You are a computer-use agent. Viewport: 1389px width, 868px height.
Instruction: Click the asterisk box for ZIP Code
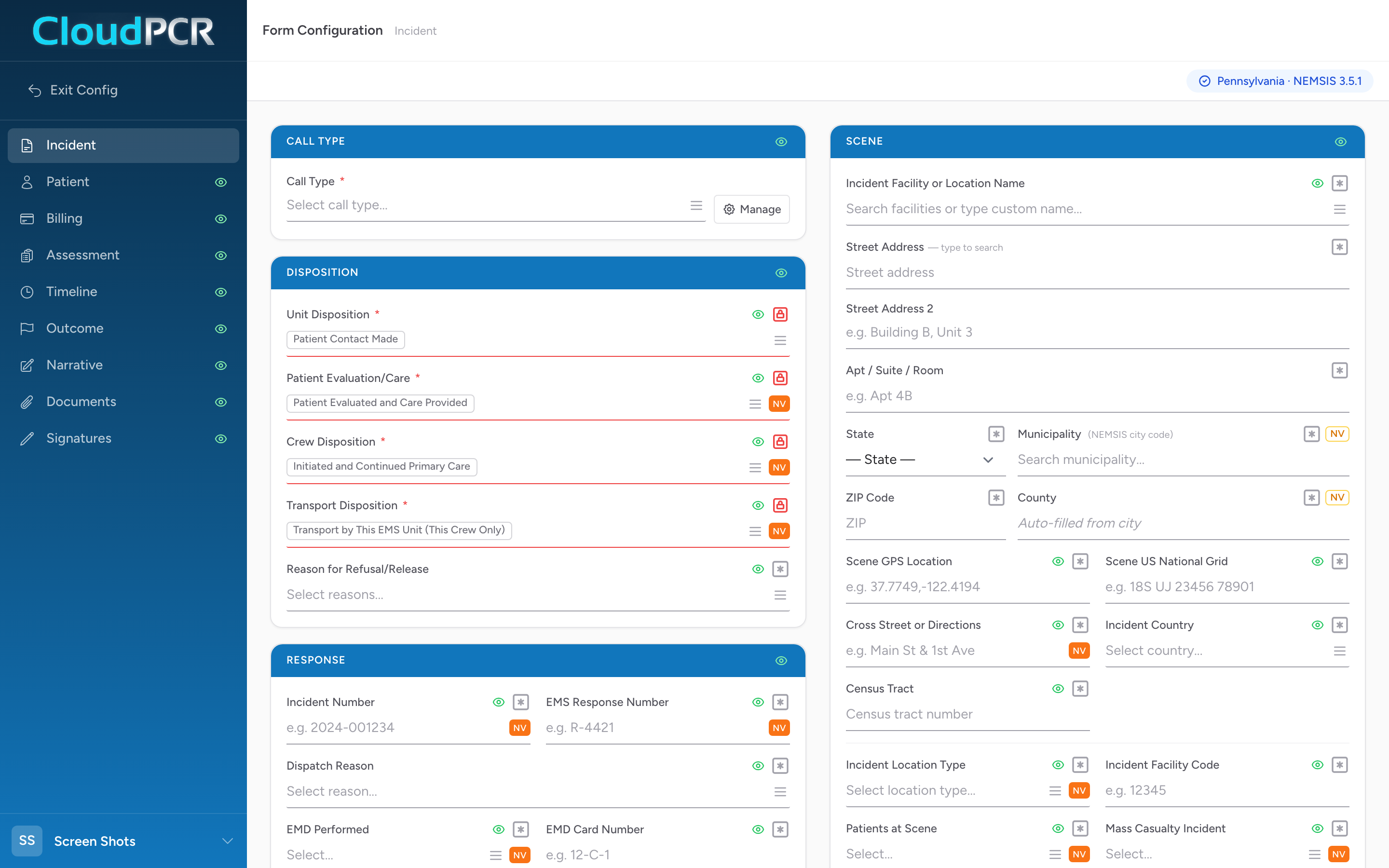tap(996, 498)
